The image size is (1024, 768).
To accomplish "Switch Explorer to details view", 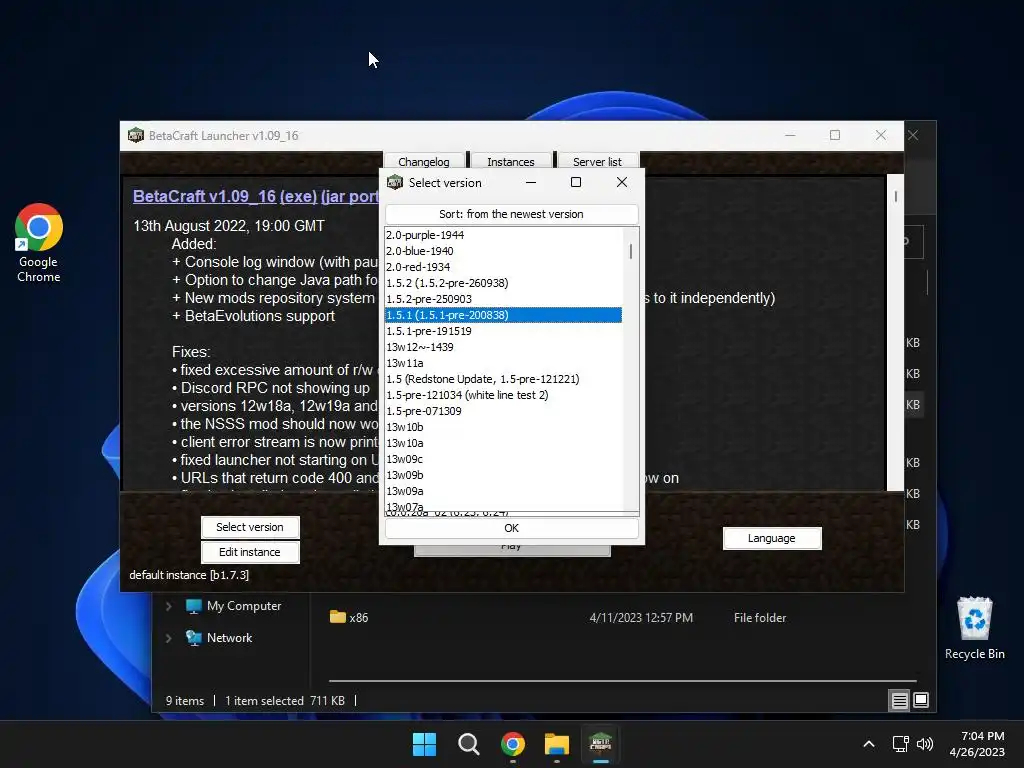I will click(x=899, y=701).
